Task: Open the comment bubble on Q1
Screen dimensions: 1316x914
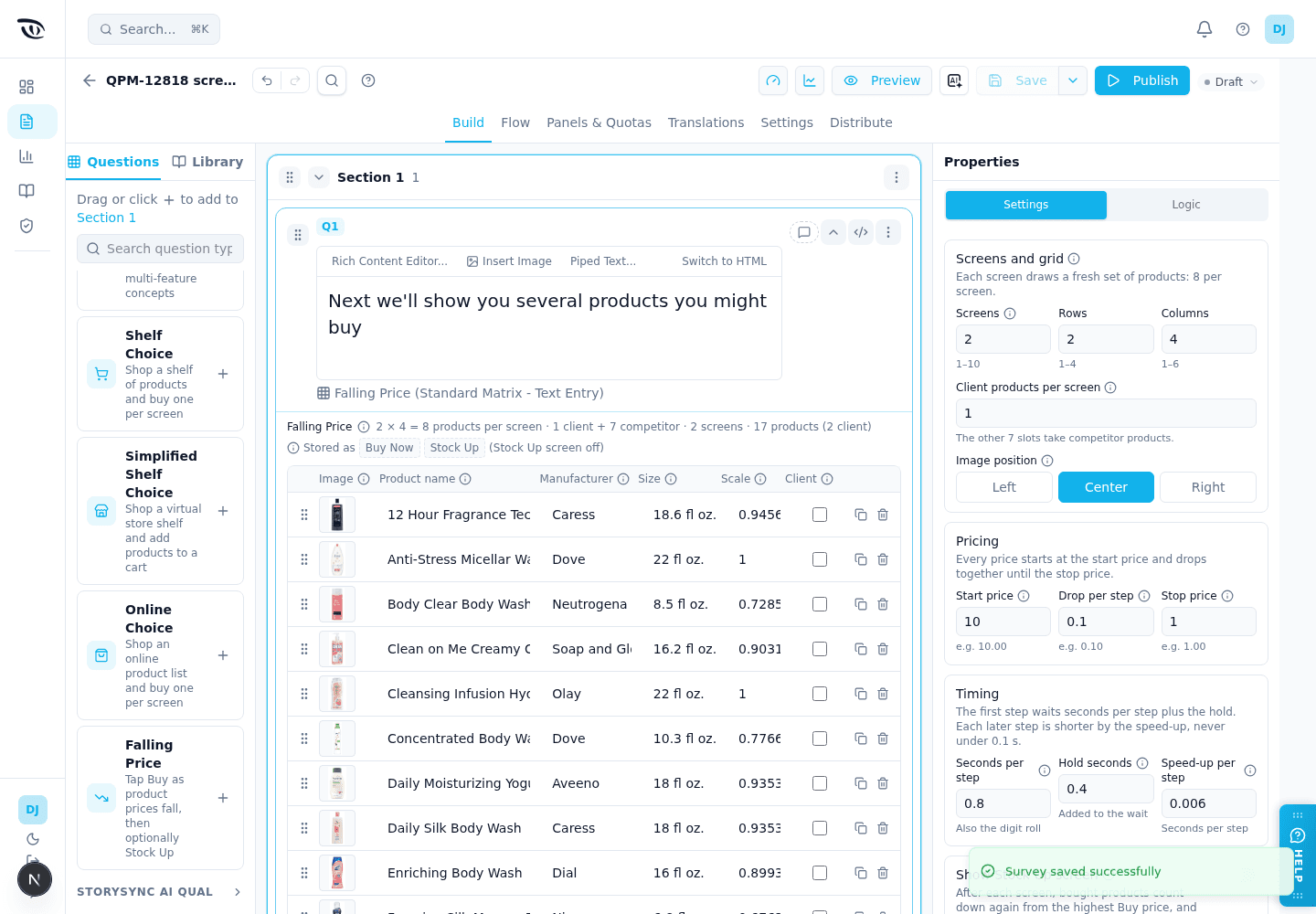Action: tap(804, 232)
